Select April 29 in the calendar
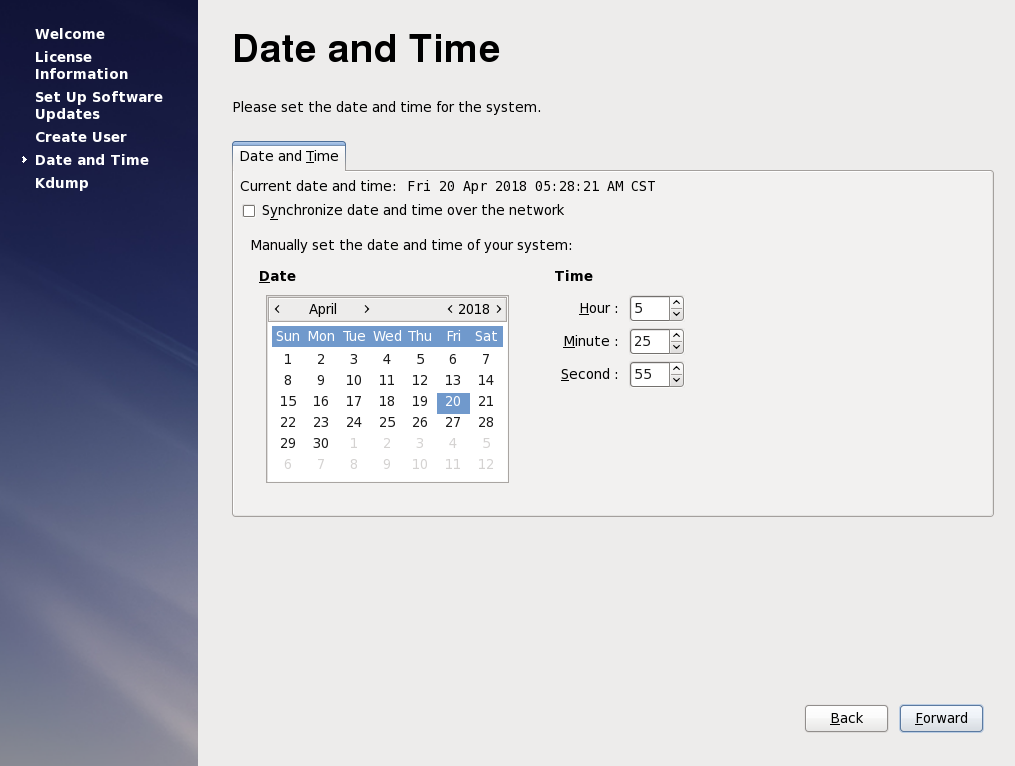Screen dimensions: 1015x766 288,444
